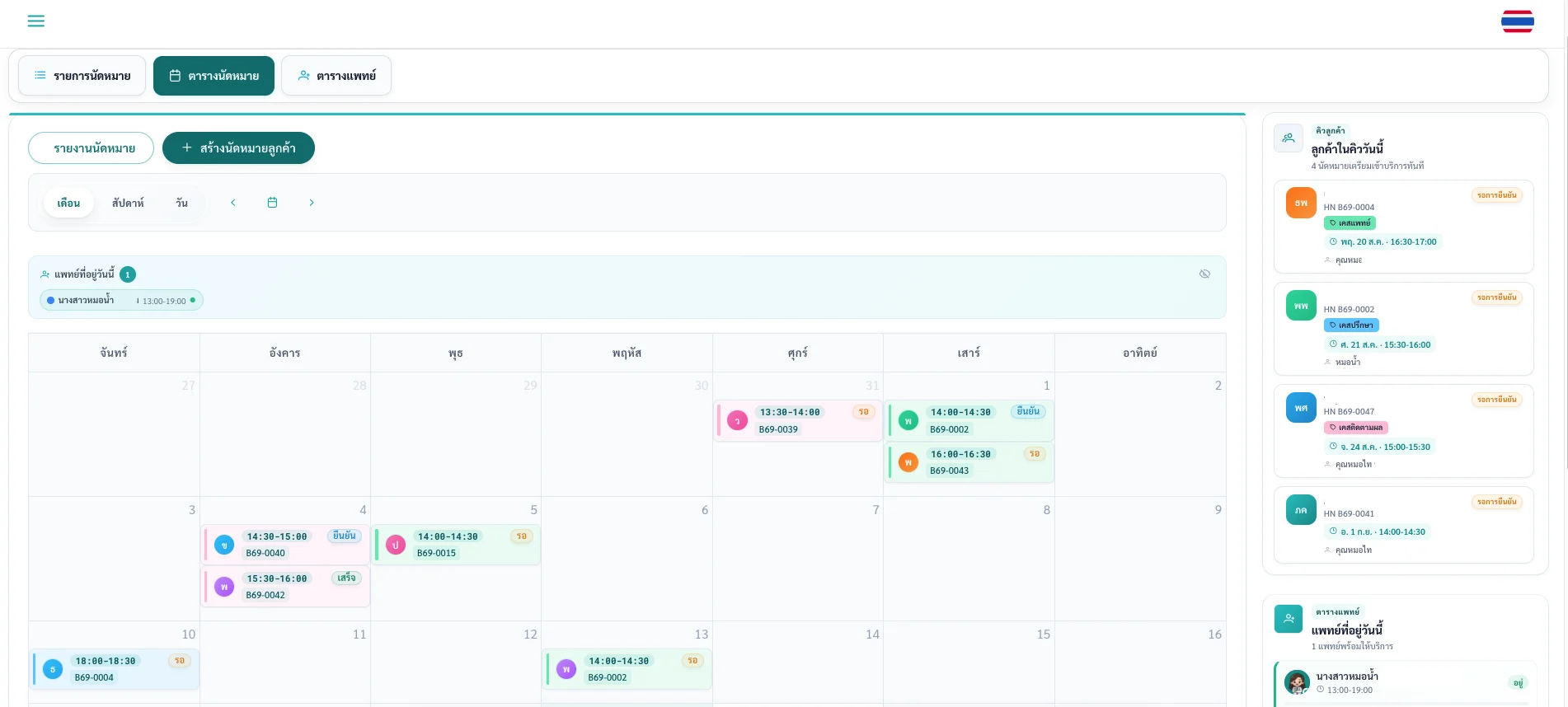
Task: Click time chip "ศ. 21 ส.ค. · 15:30-16:00"
Action: click(x=1380, y=345)
